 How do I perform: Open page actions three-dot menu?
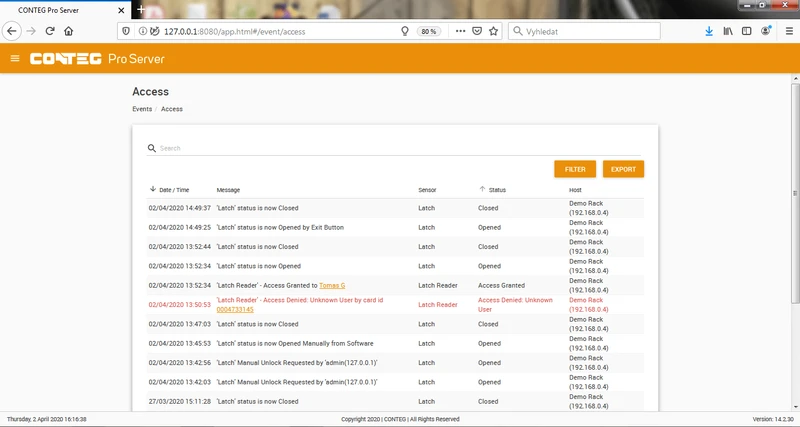[x=460, y=31]
